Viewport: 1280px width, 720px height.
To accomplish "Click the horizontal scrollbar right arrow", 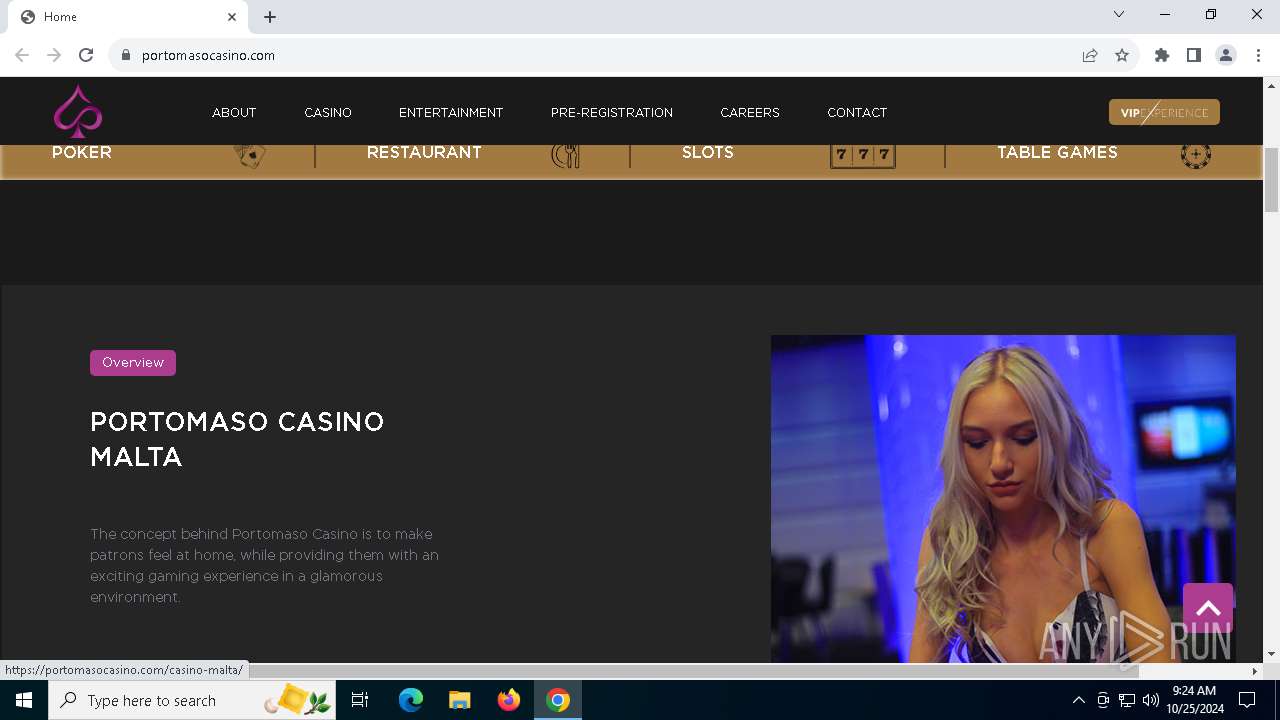I will point(1255,671).
